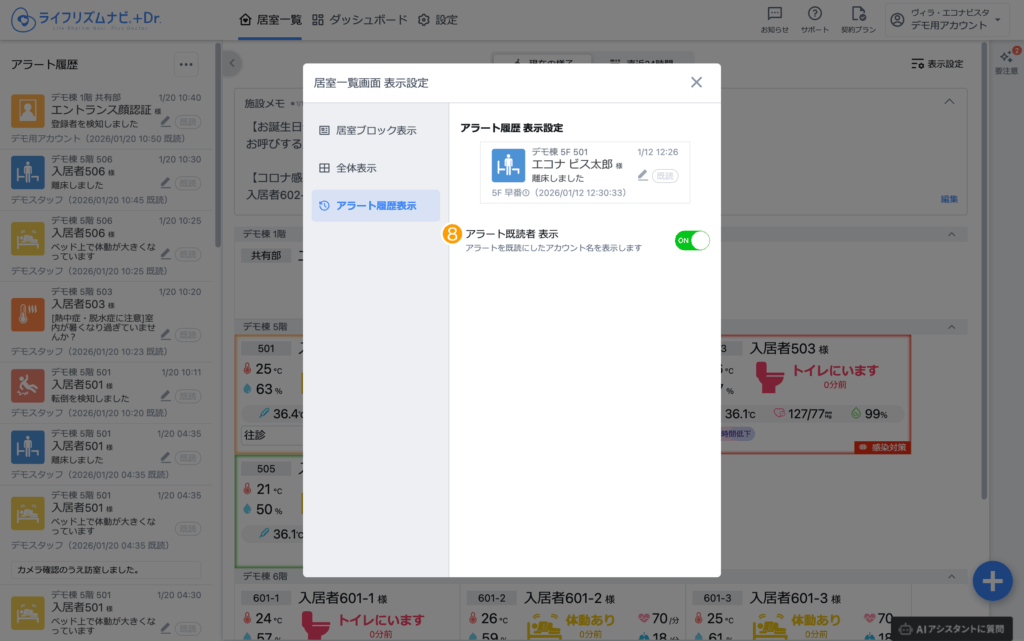This screenshot has width=1024, height=641.
Task: Open the 設定 menu item
Action: coord(438,19)
